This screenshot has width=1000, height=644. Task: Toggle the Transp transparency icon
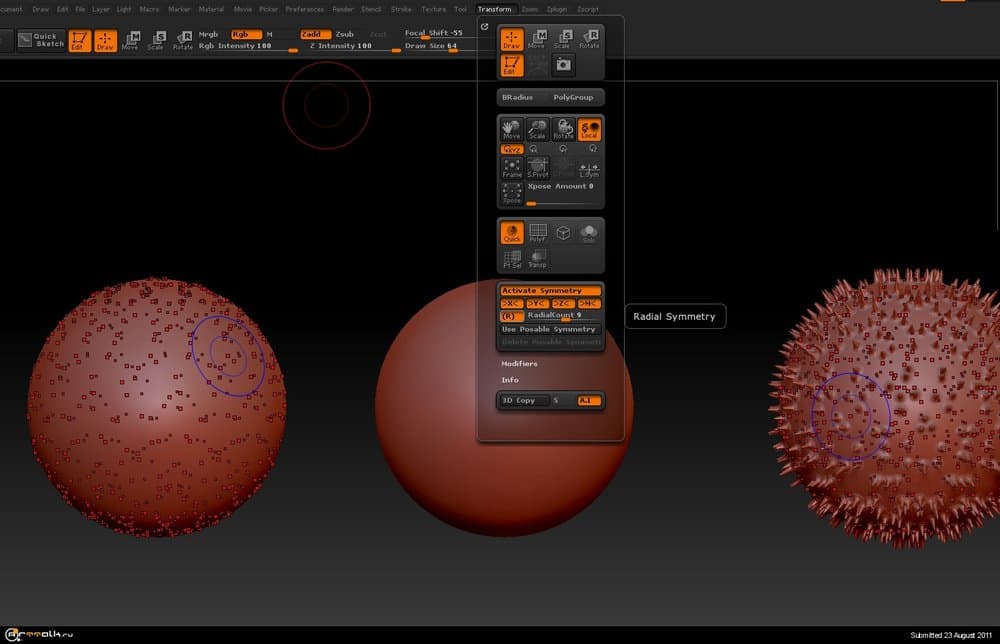pos(538,259)
